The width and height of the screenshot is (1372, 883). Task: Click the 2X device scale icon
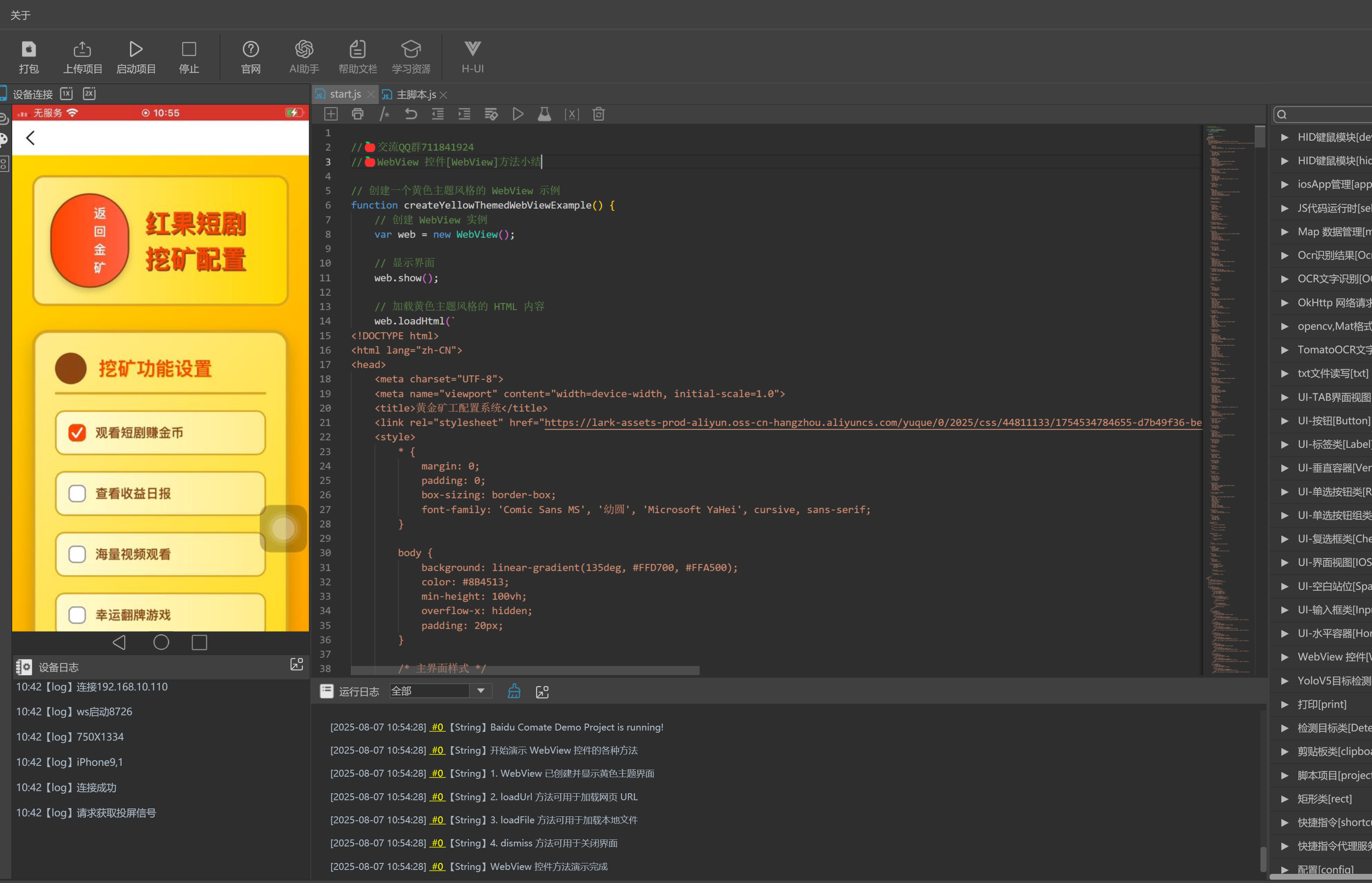click(x=89, y=94)
